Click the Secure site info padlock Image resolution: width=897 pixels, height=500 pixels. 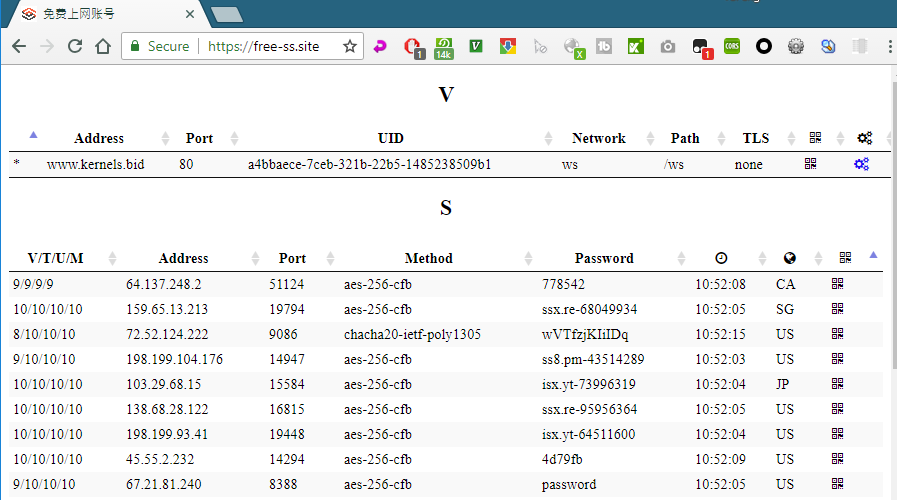pos(135,46)
